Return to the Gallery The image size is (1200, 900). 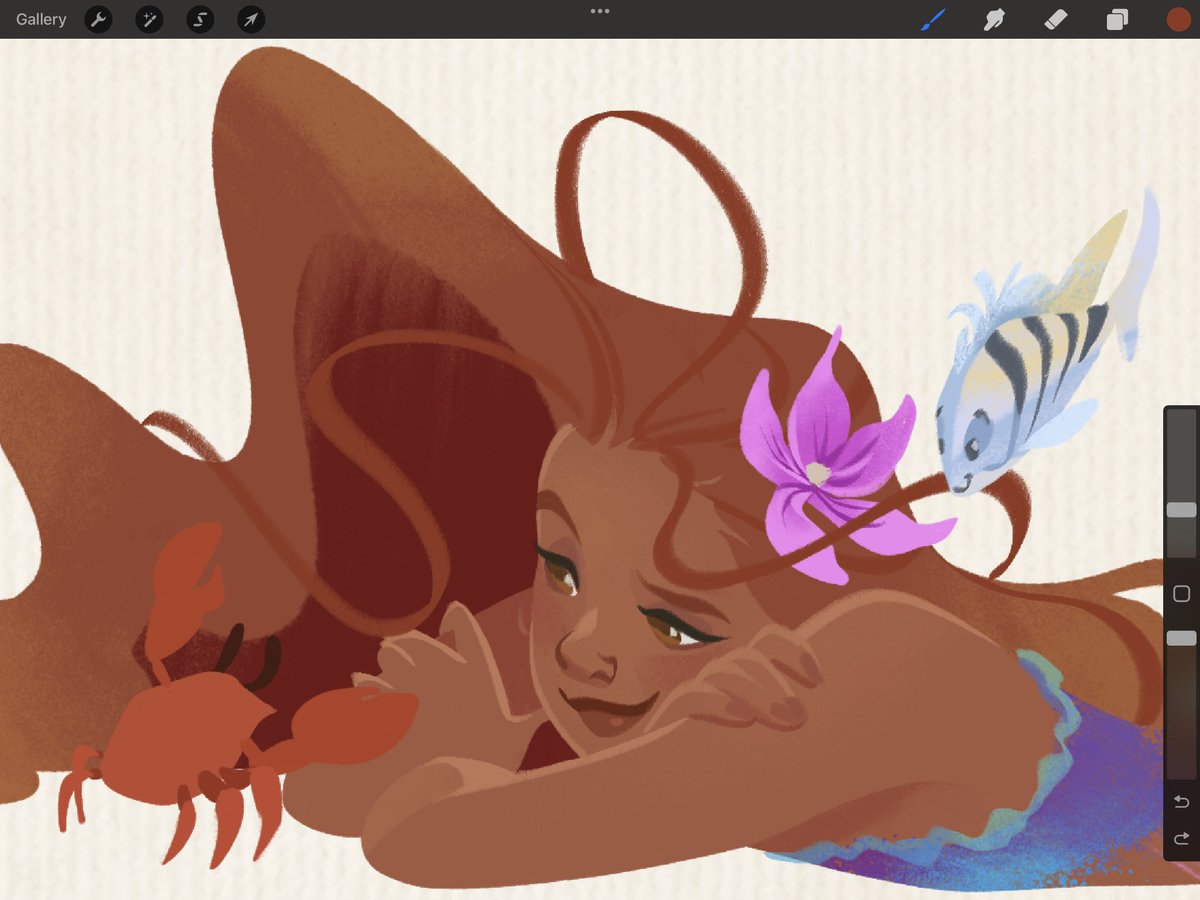(41, 19)
